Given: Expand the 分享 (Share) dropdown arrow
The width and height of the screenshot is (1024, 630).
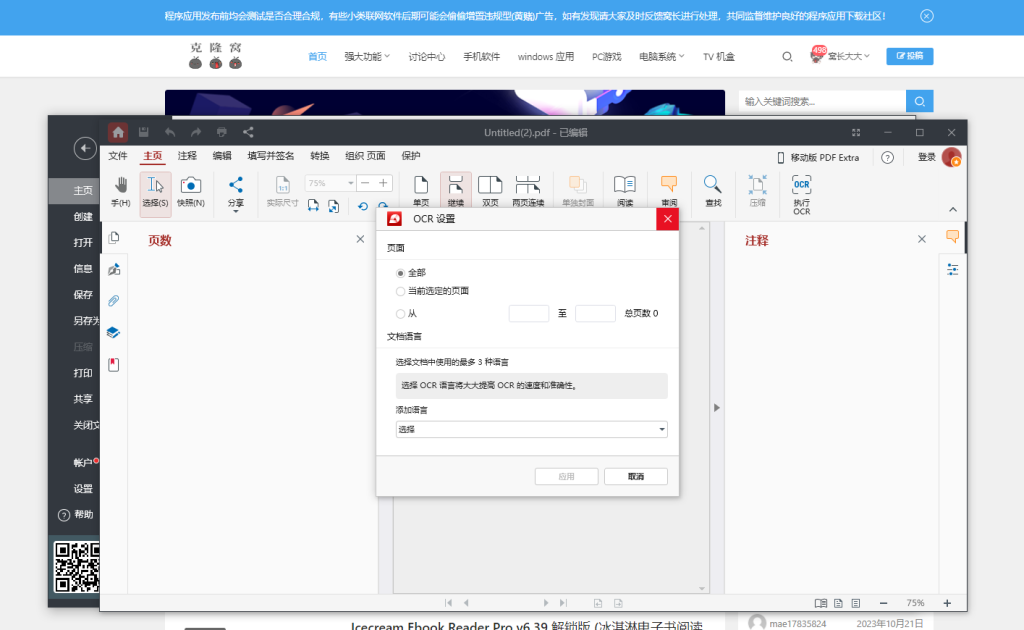Looking at the screenshot, I should 236,212.
